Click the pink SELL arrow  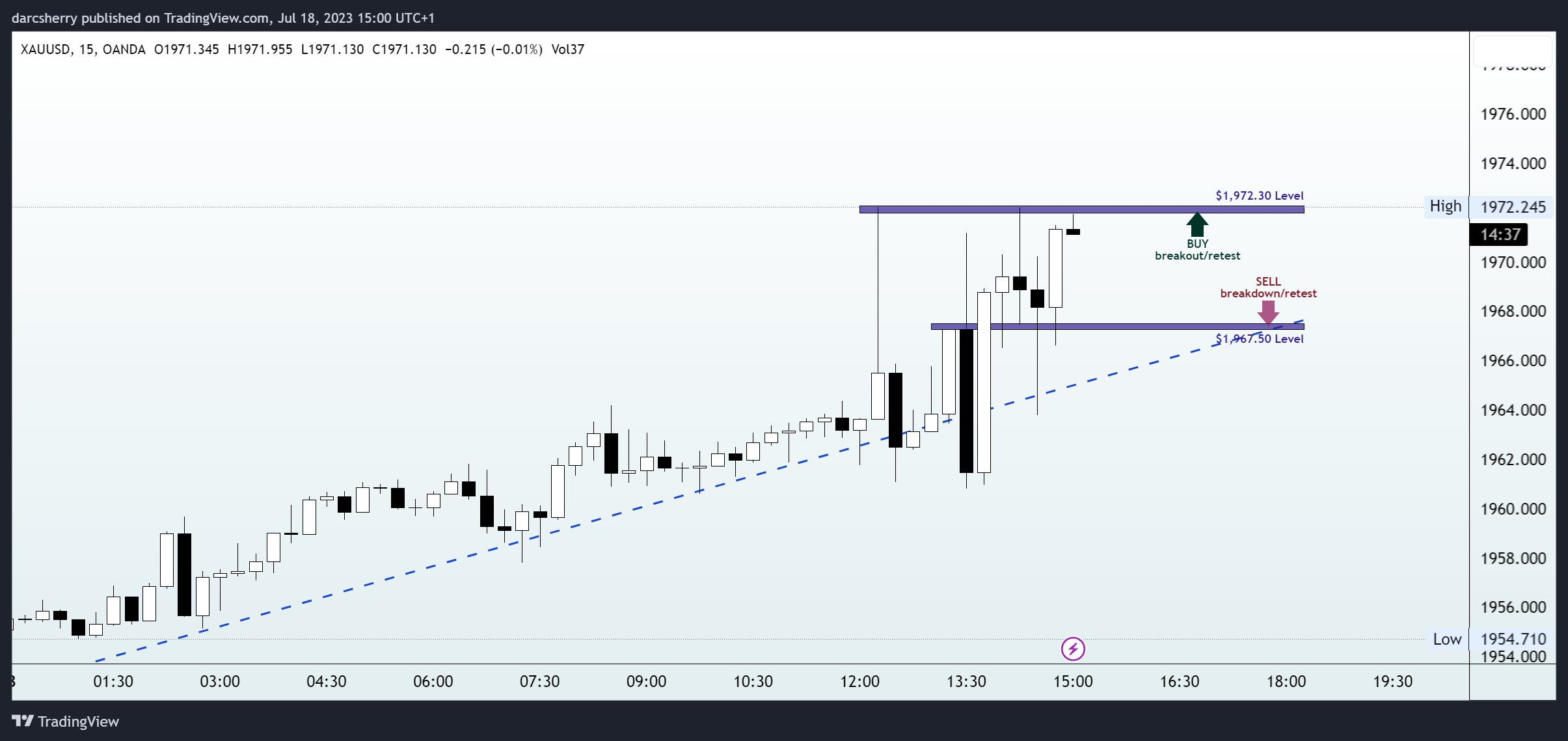click(x=1268, y=313)
